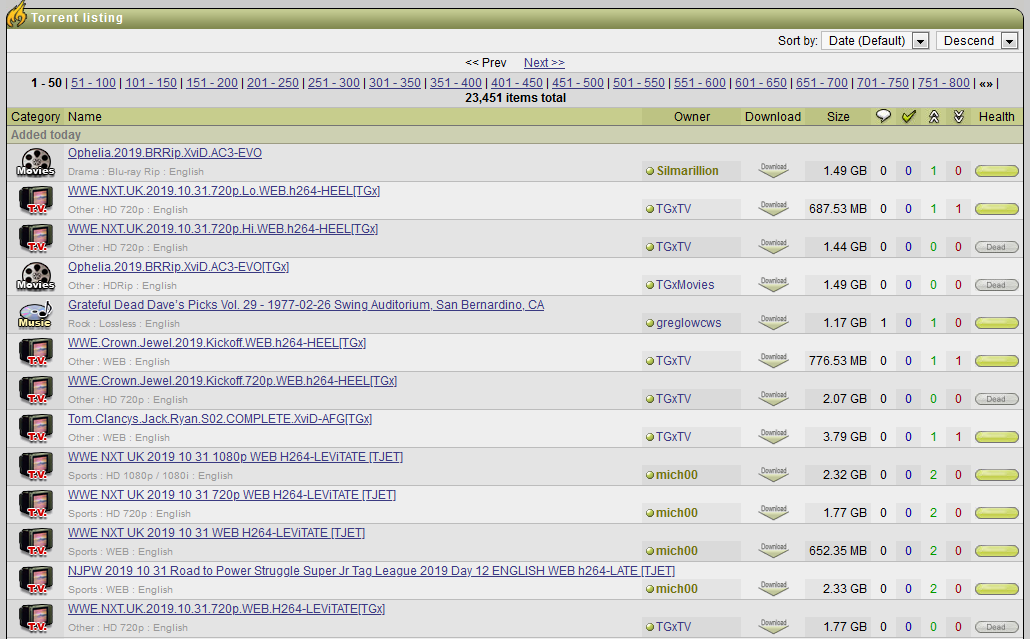Open the Sort by Date (Default) dropdown

point(875,41)
